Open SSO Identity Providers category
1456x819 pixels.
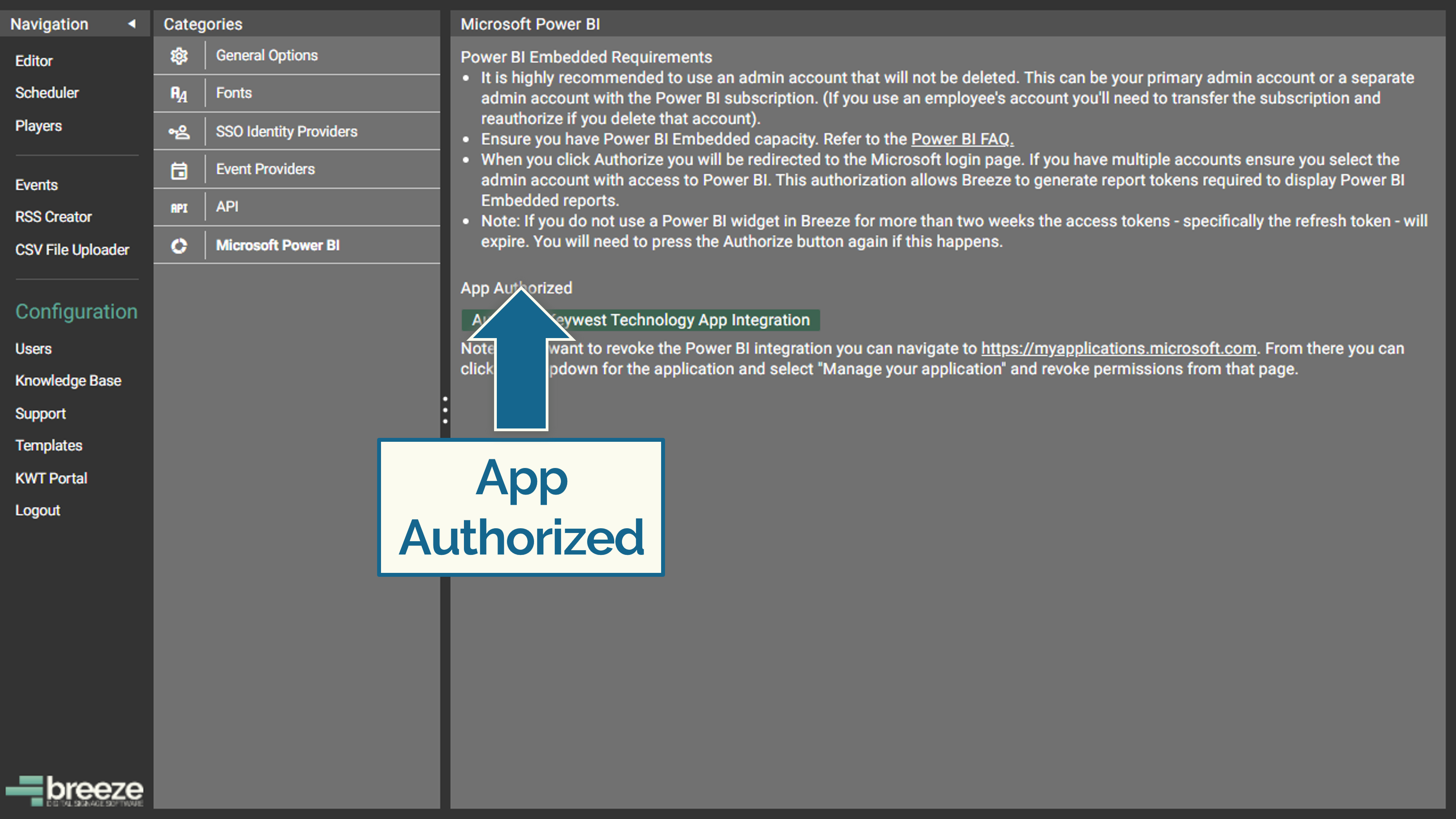pos(296,131)
